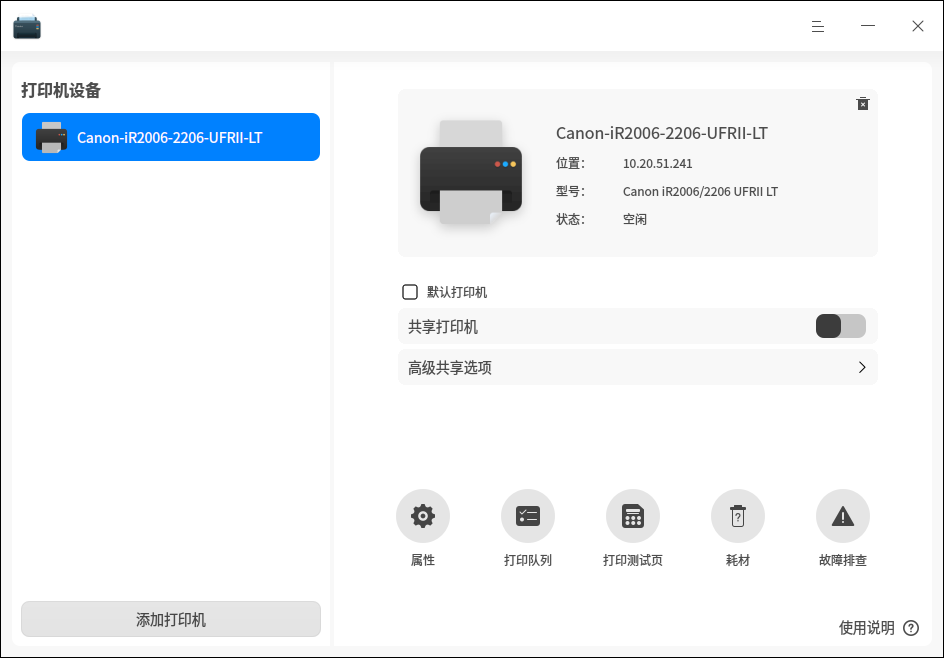Click the 耗材 label text
The height and width of the screenshot is (658, 944).
point(738,560)
